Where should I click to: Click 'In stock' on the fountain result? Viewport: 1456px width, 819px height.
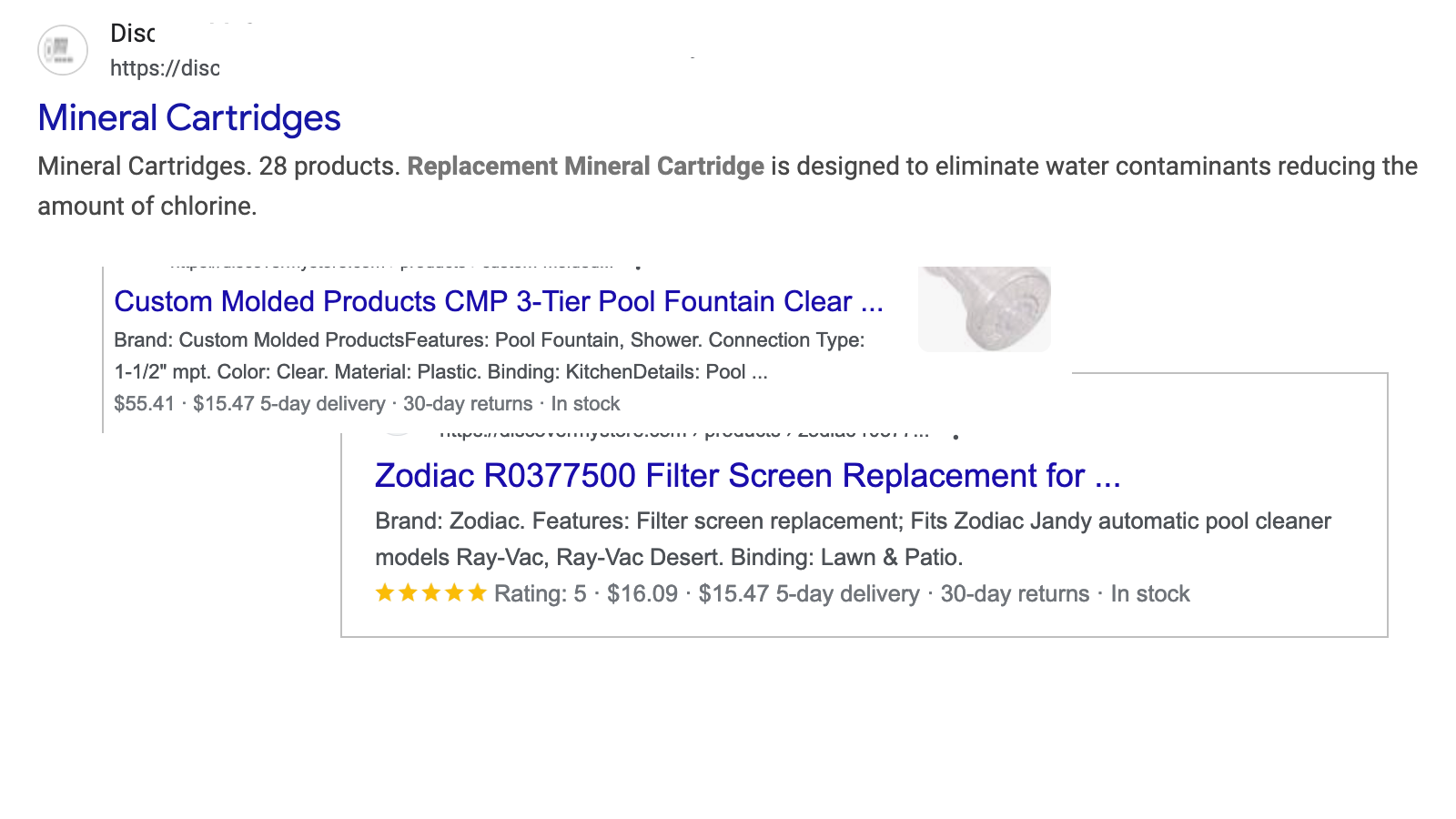pyautogui.click(x=585, y=404)
